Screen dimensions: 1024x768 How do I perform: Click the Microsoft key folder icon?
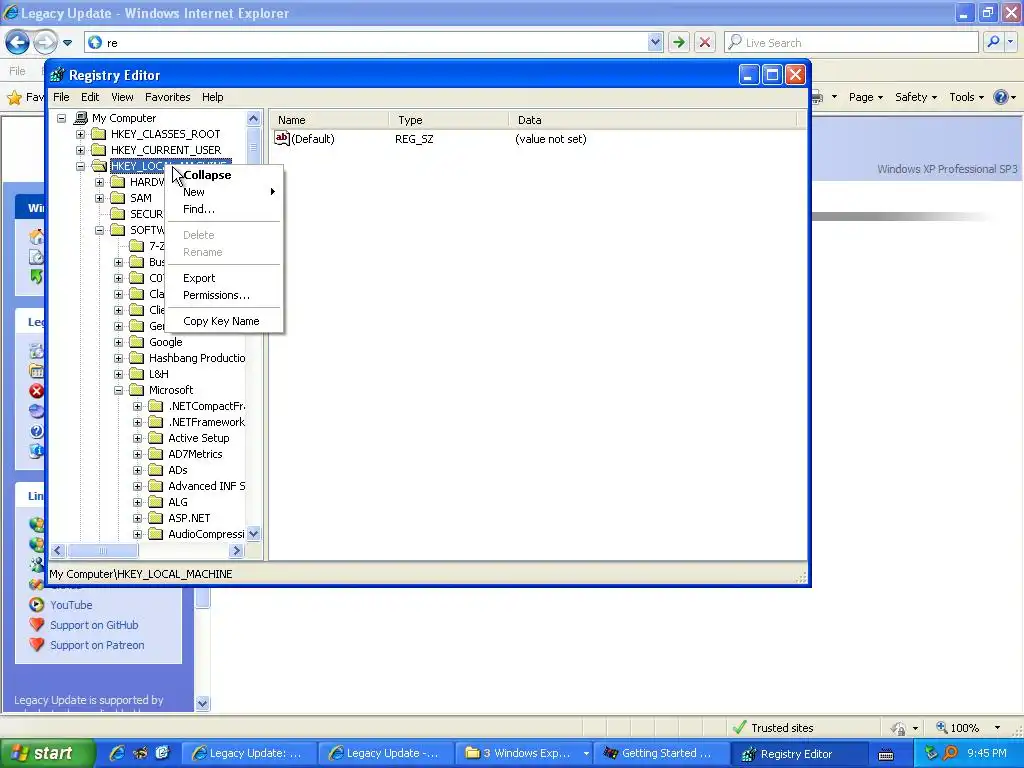136,390
